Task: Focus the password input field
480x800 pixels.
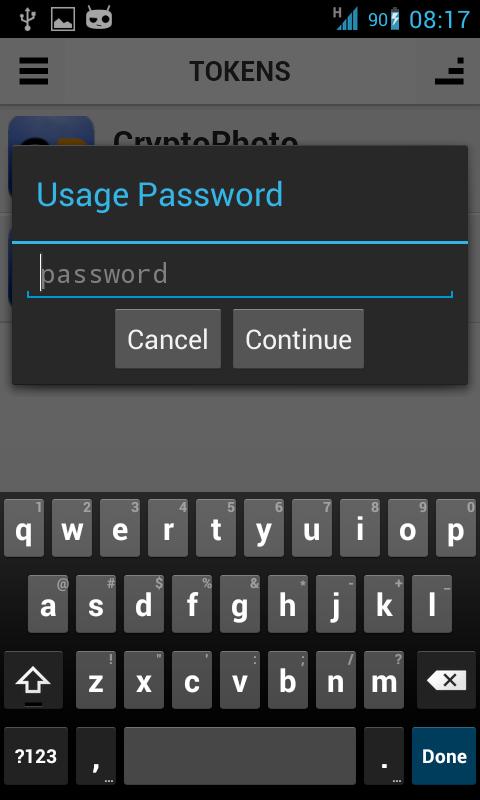Action: pos(240,274)
